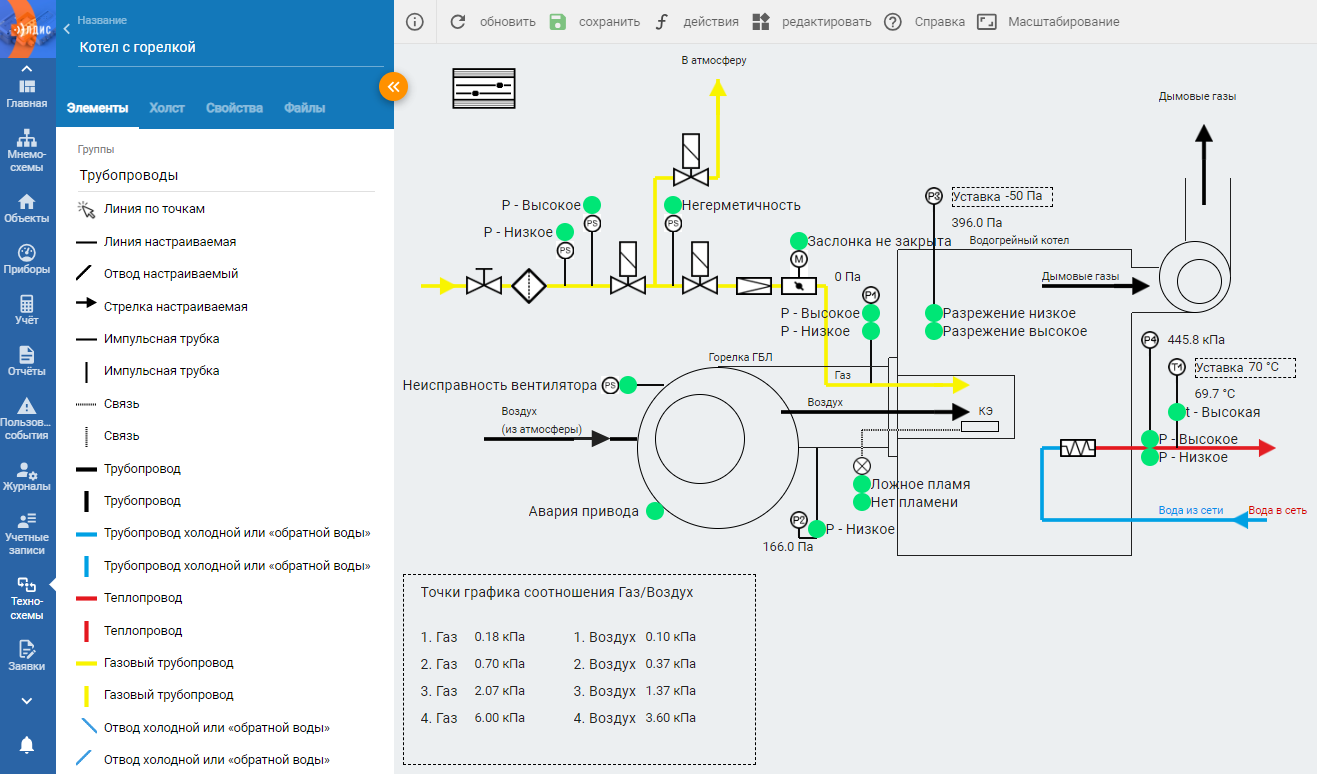This screenshot has height=774, width=1317.
Task: Open the Главная sidebar section
Action: tap(27, 93)
